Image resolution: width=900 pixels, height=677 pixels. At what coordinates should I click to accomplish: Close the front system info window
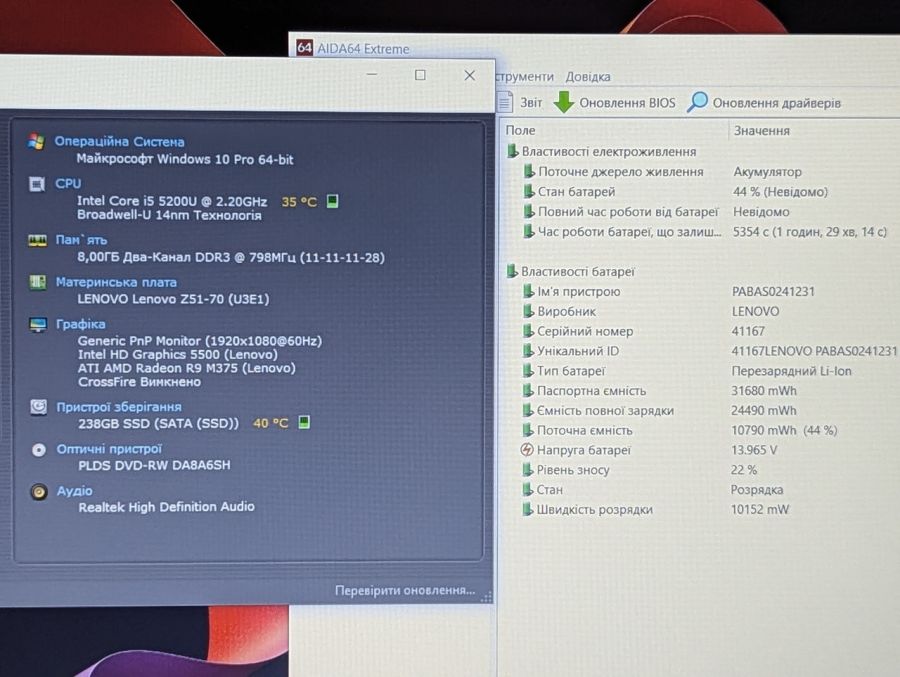[x=470, y=75]
